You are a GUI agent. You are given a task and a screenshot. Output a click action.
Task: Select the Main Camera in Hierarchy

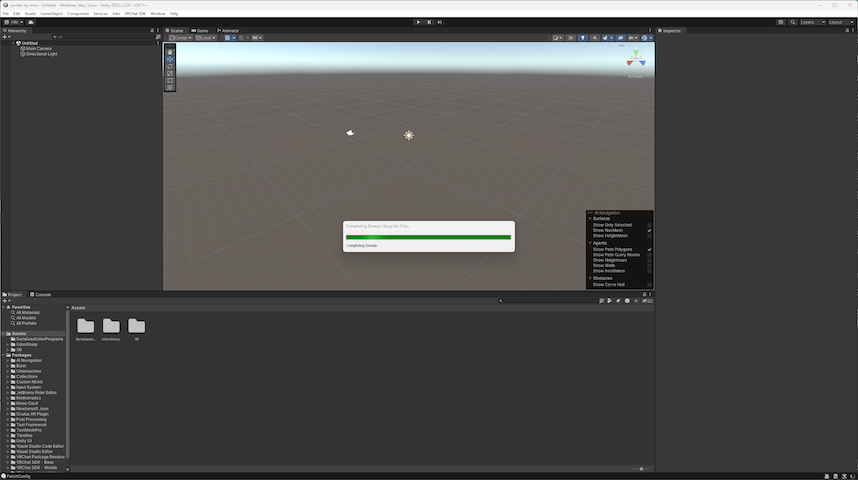pos(38,48)
